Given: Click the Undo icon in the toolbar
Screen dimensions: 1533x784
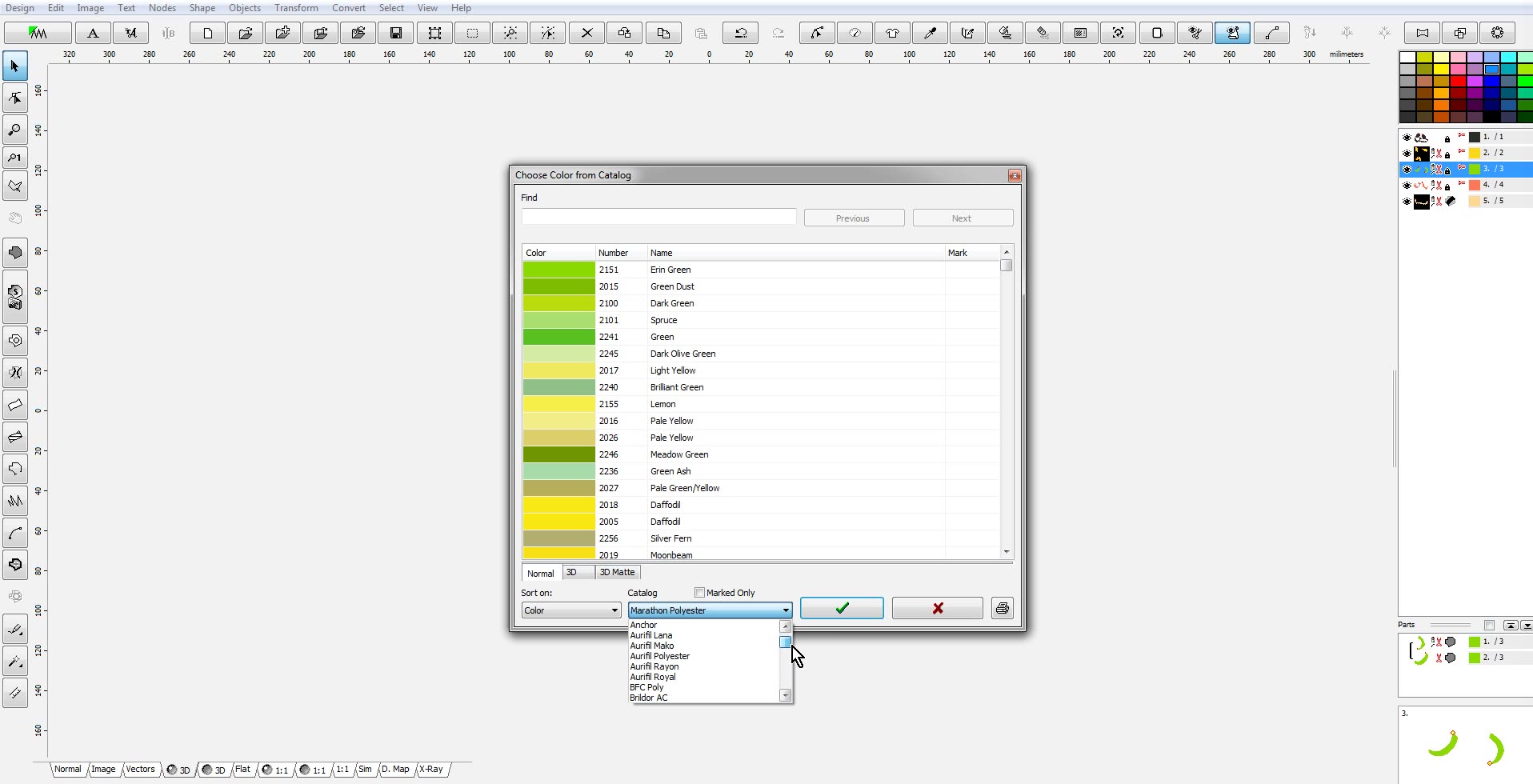Looking at the screenshot, I should coord(739,33).
